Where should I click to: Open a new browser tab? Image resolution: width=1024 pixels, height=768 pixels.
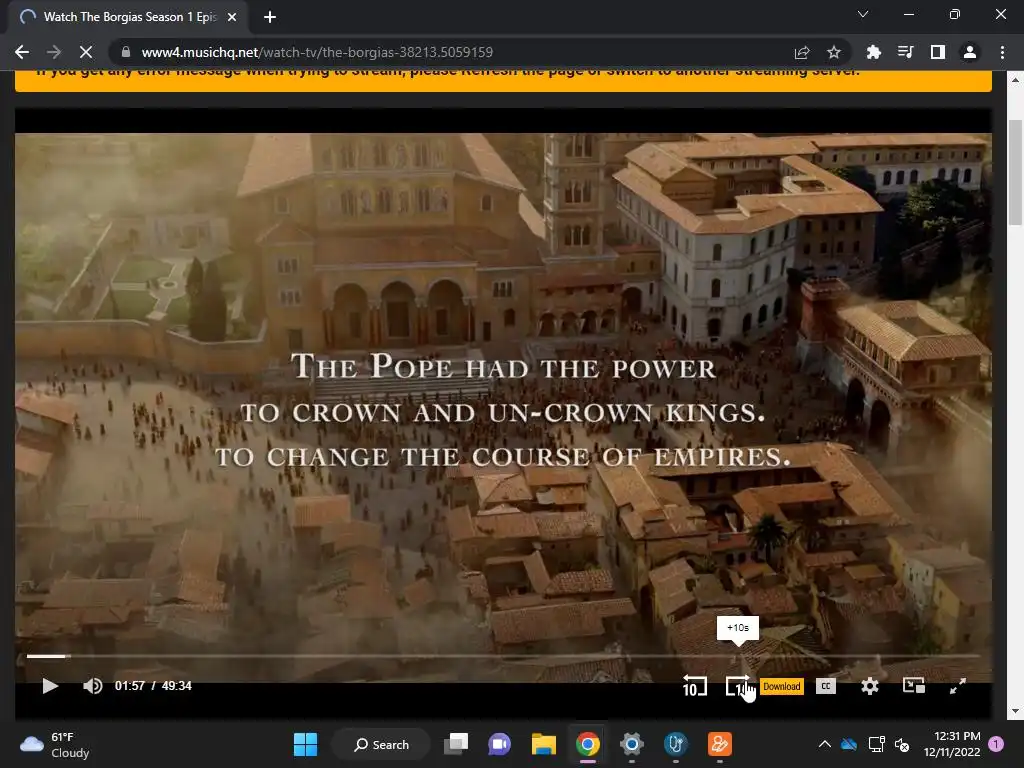coord(270,17)
